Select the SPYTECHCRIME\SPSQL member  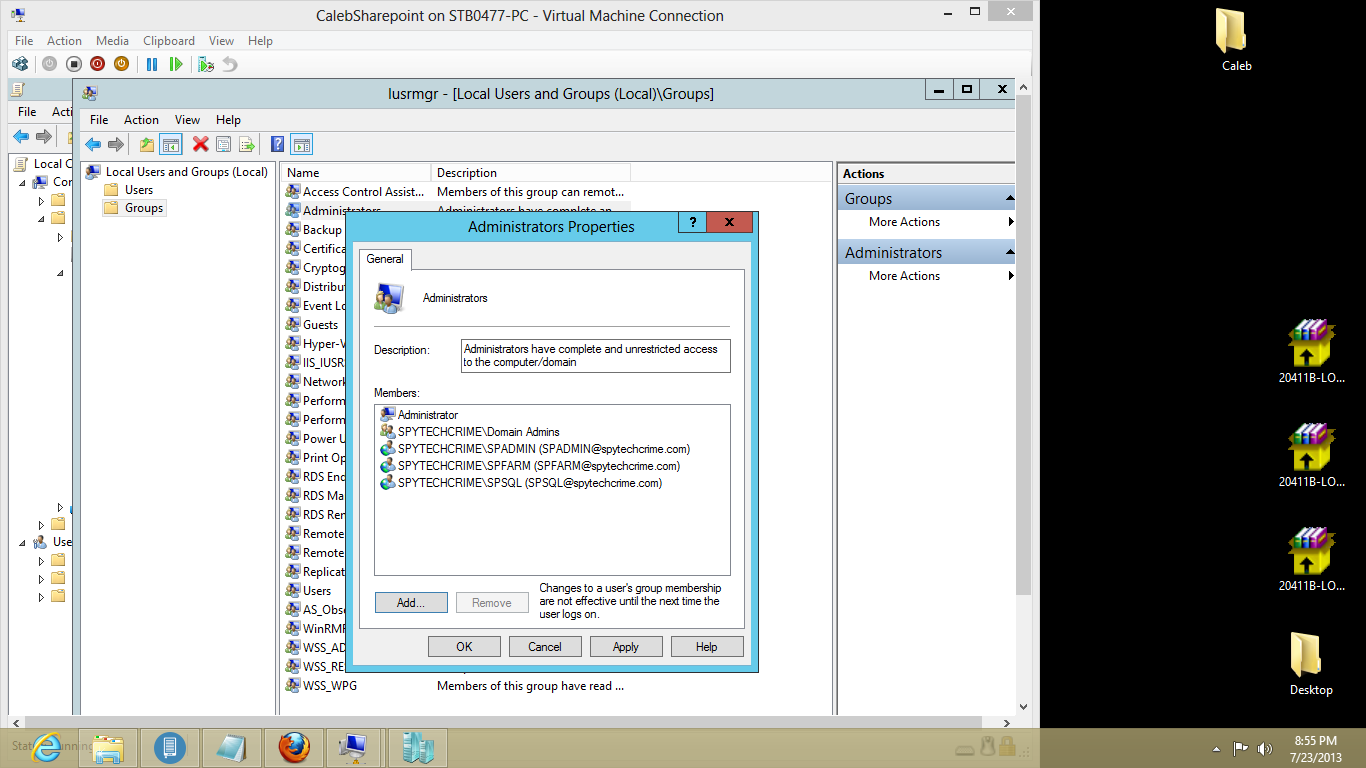521,483
